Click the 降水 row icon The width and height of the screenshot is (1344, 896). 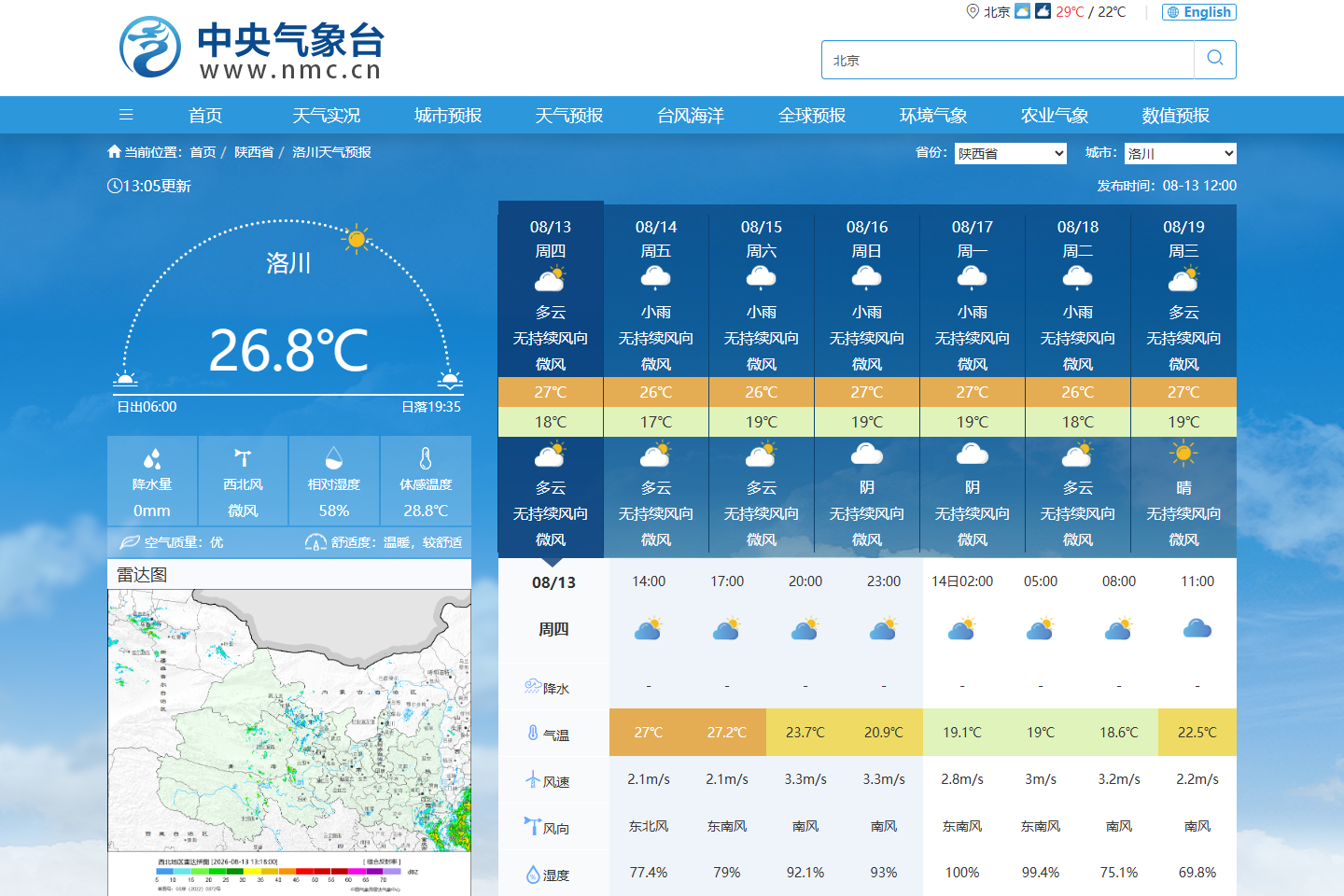(533, 686)
